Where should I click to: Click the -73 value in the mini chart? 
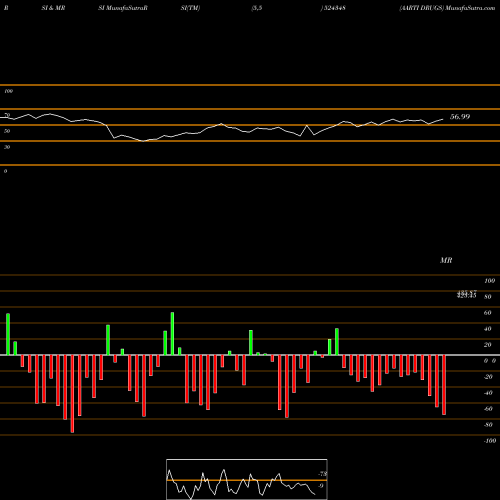(x=323, y=474)
